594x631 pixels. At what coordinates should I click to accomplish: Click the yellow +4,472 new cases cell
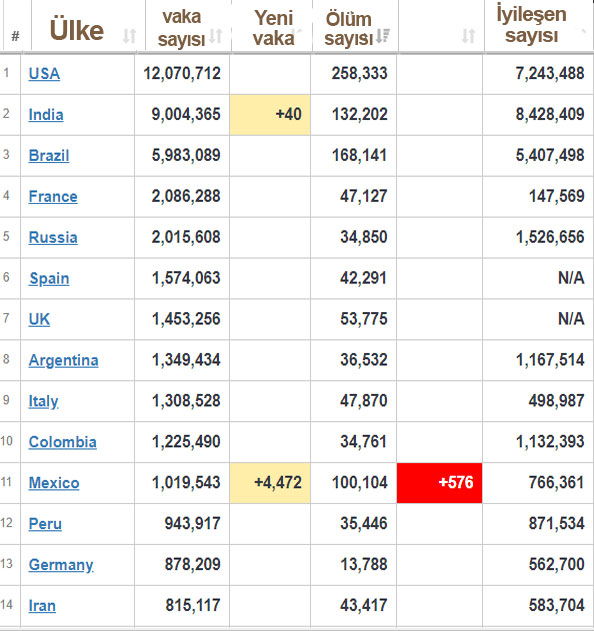tap(270, 483)
